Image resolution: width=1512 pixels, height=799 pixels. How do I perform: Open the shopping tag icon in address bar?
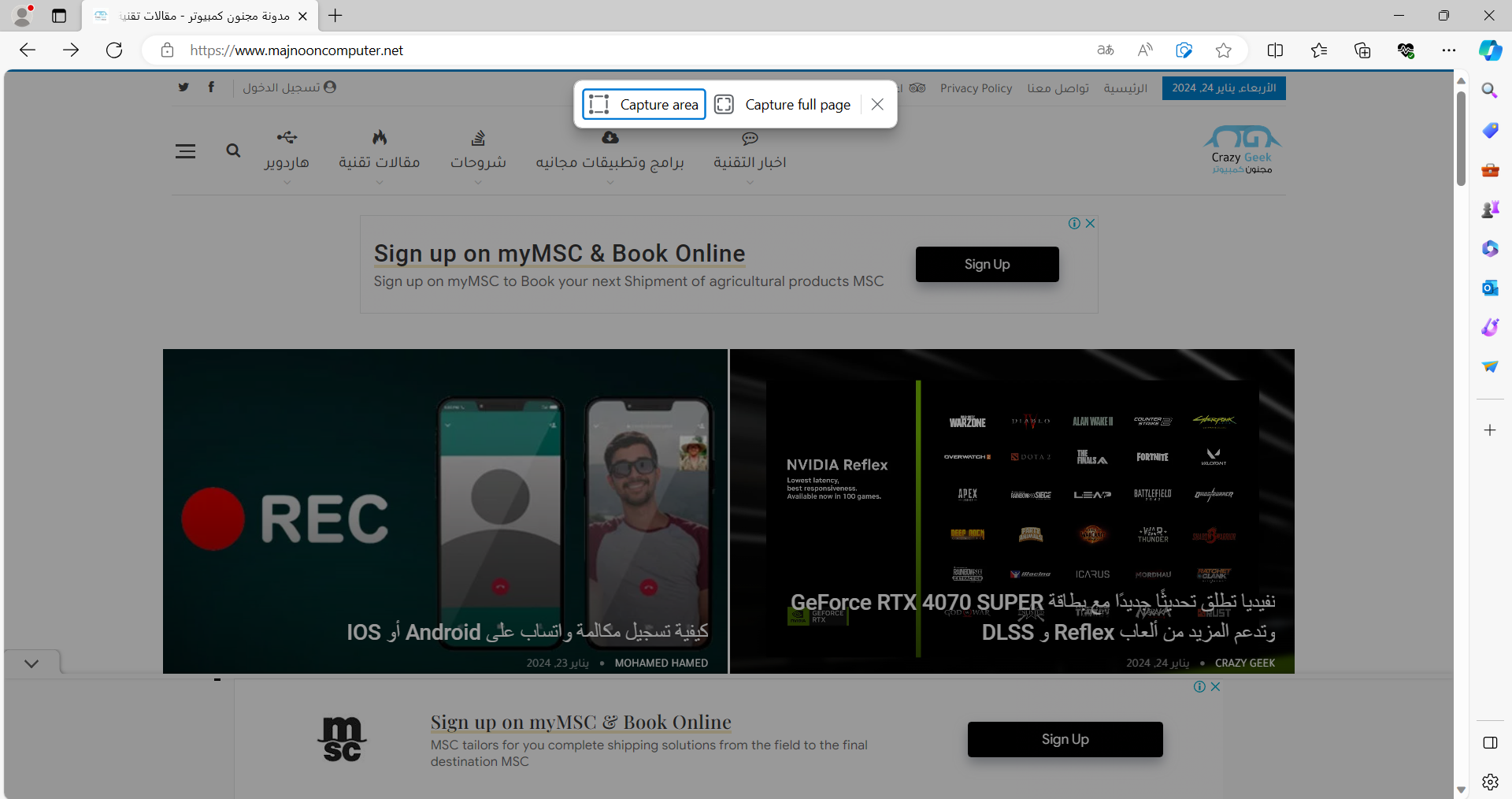coord(1184,50)
